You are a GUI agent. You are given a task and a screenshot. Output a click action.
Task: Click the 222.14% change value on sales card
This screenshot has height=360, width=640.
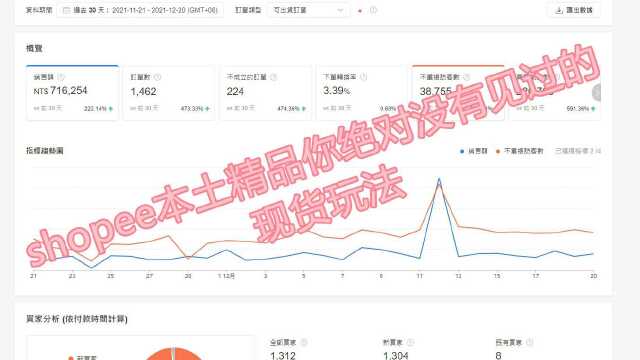pos(95,109)
